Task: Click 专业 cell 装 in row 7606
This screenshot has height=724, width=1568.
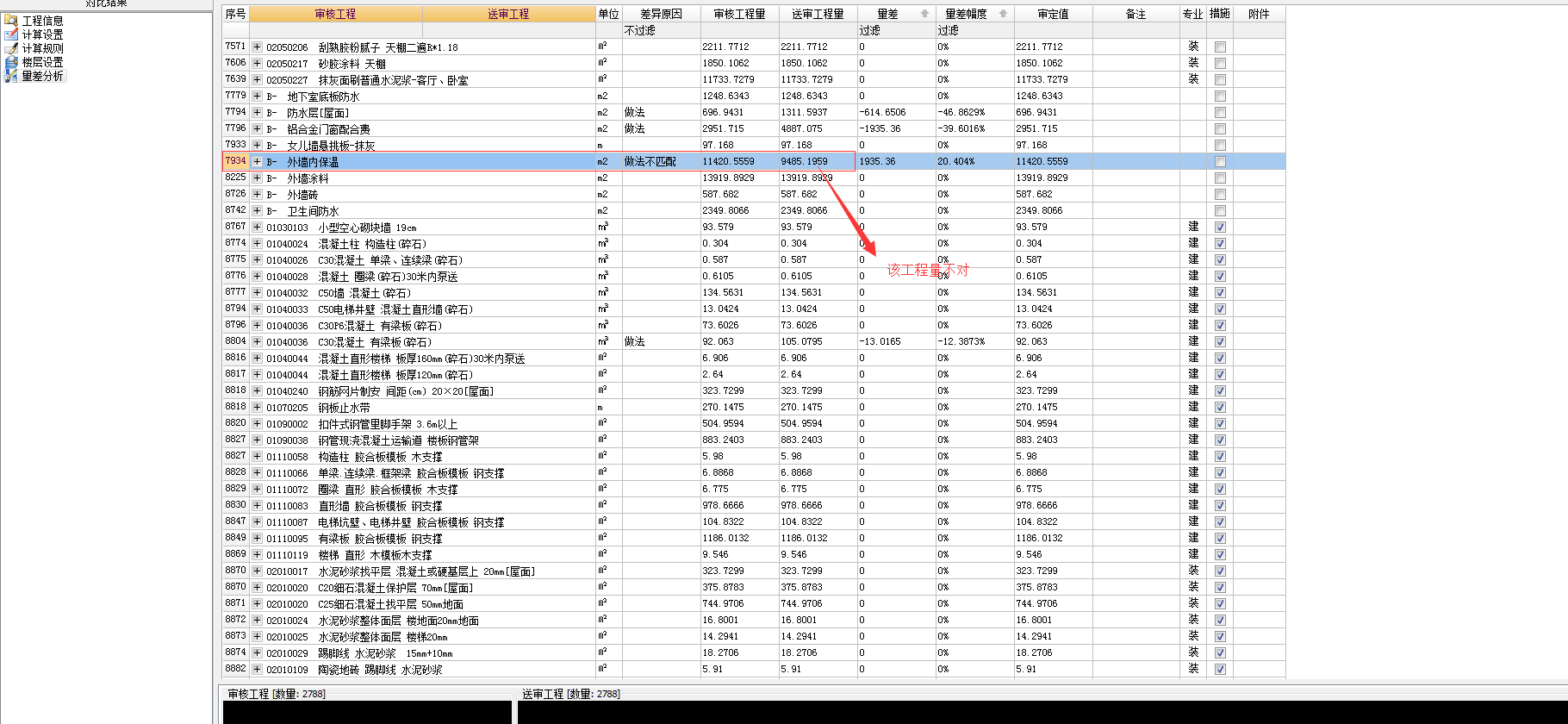Action: click(x=1192, y=64)
